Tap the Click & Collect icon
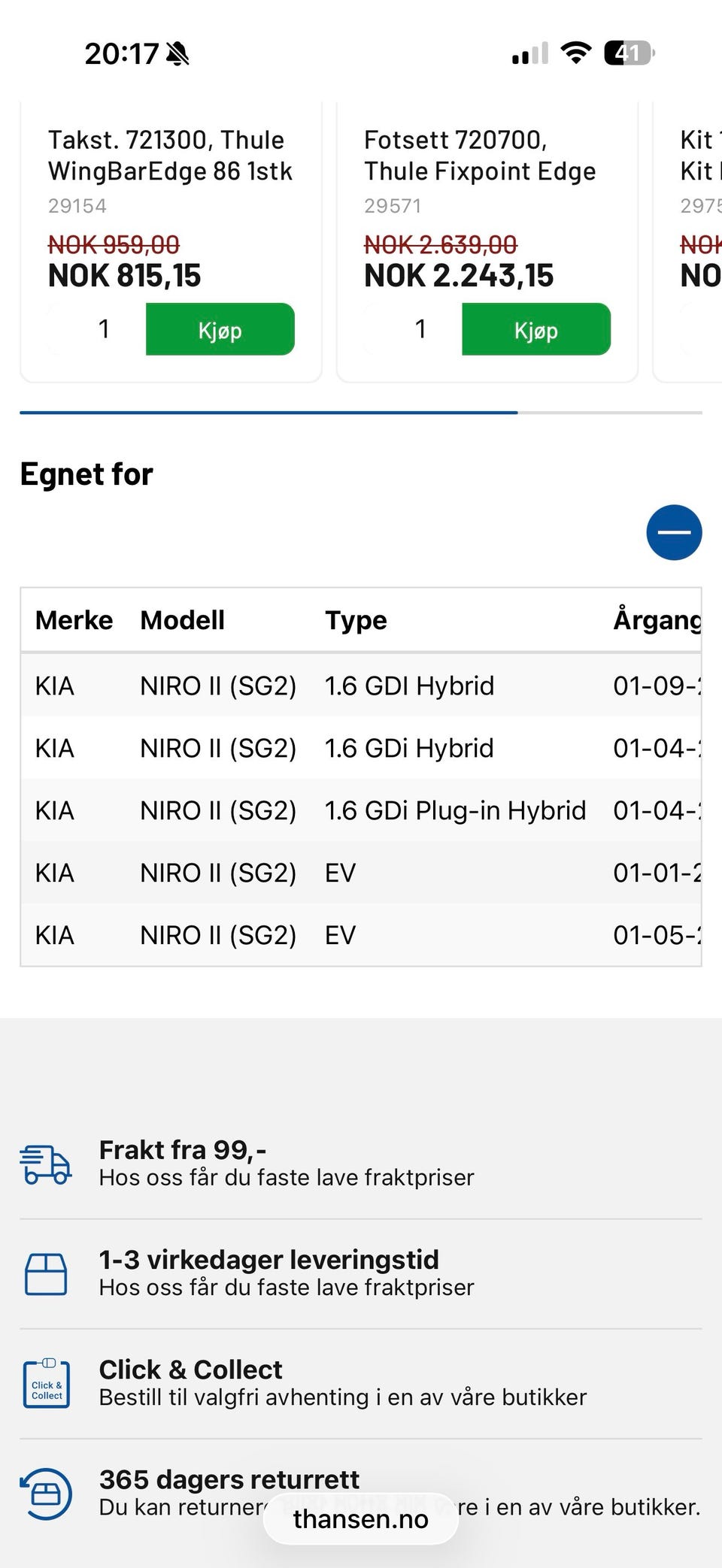 pos(47,1384)
